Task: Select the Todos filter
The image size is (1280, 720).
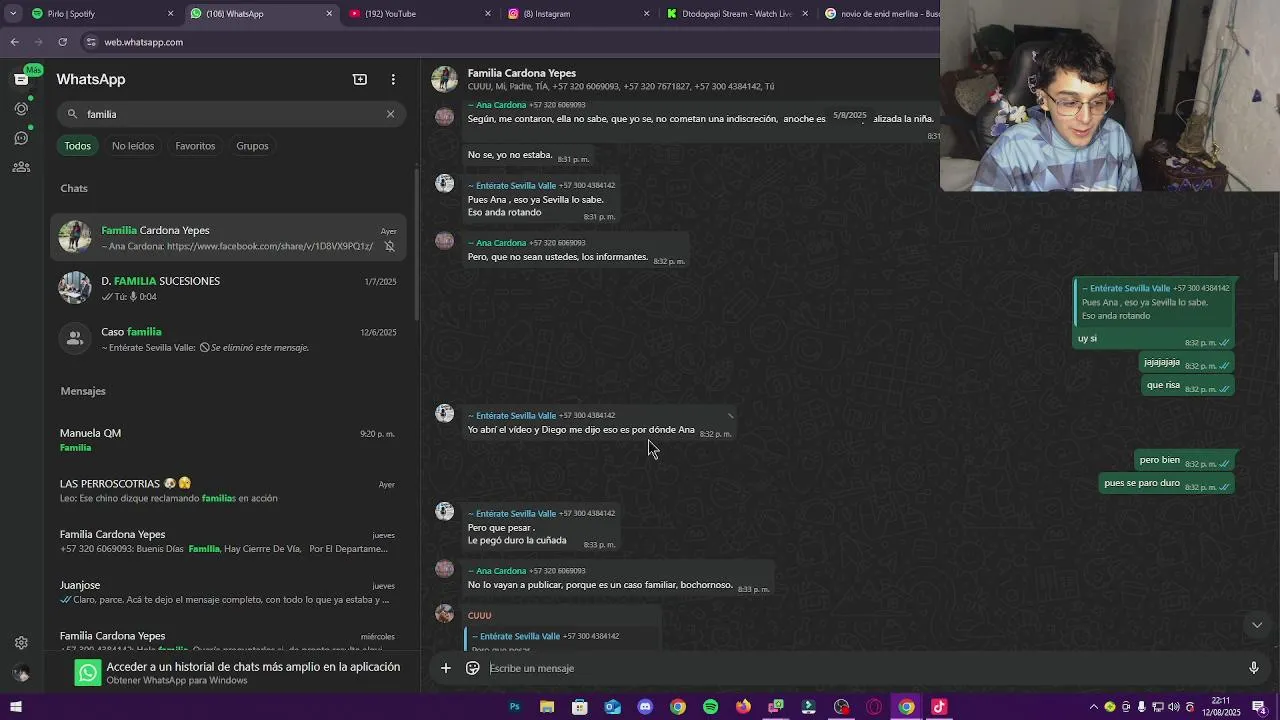Action: 78,146
